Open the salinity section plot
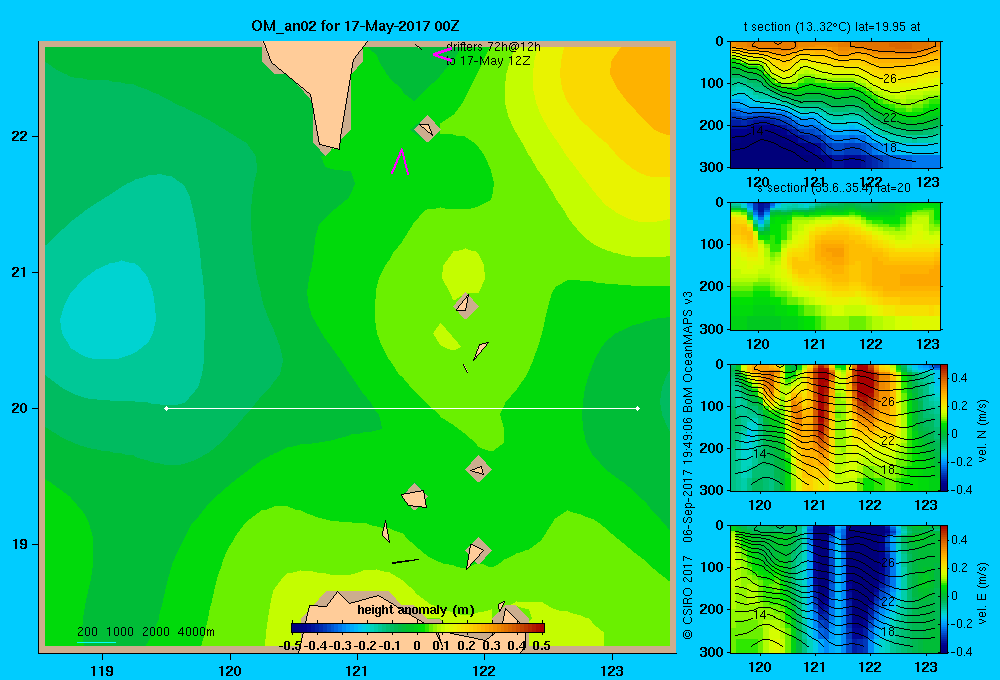Image resolution: width=1000 pixels, height=680 pixels. (835, 266)
